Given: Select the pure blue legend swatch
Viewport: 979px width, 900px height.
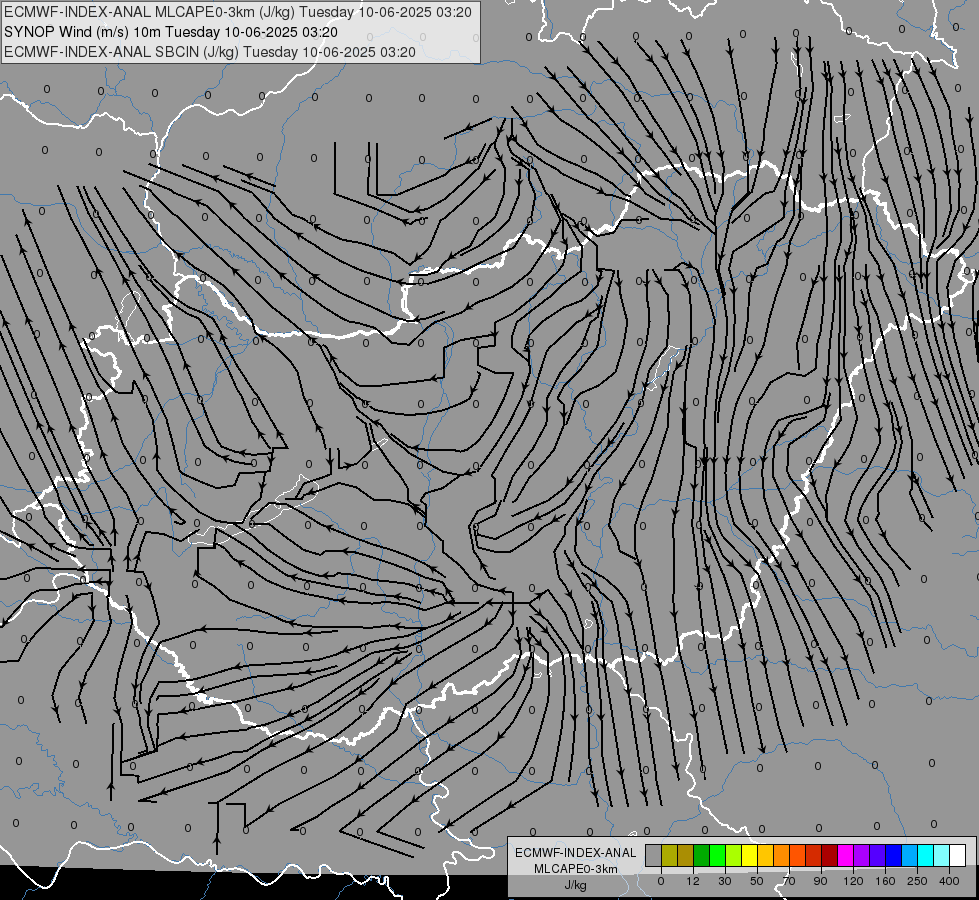Looking at the screenshot, I should (x=894, y=855).
